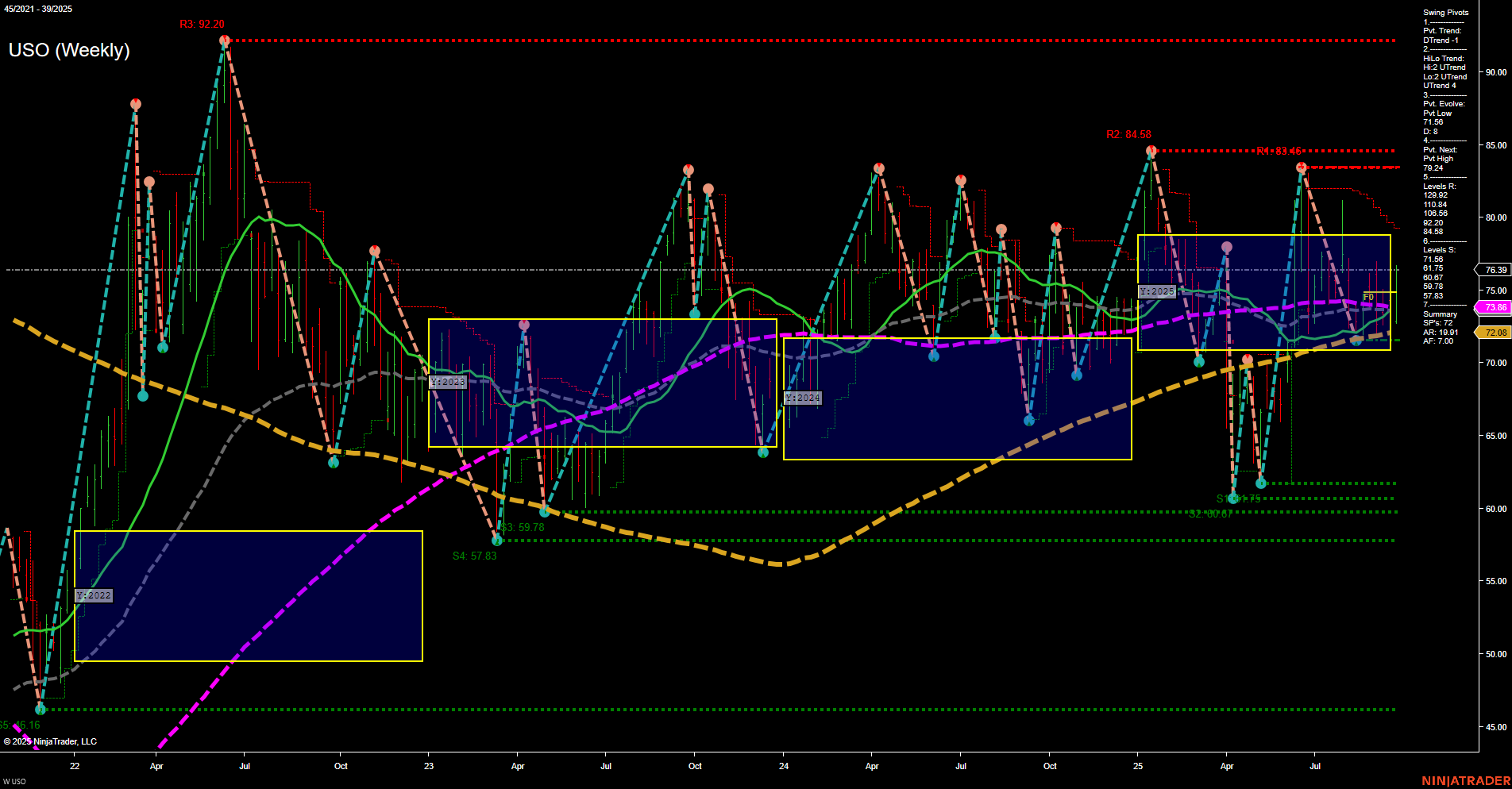Screen dimensions: 1512x789
Task: Click the Apr label on the time axis
Action: 156,766
